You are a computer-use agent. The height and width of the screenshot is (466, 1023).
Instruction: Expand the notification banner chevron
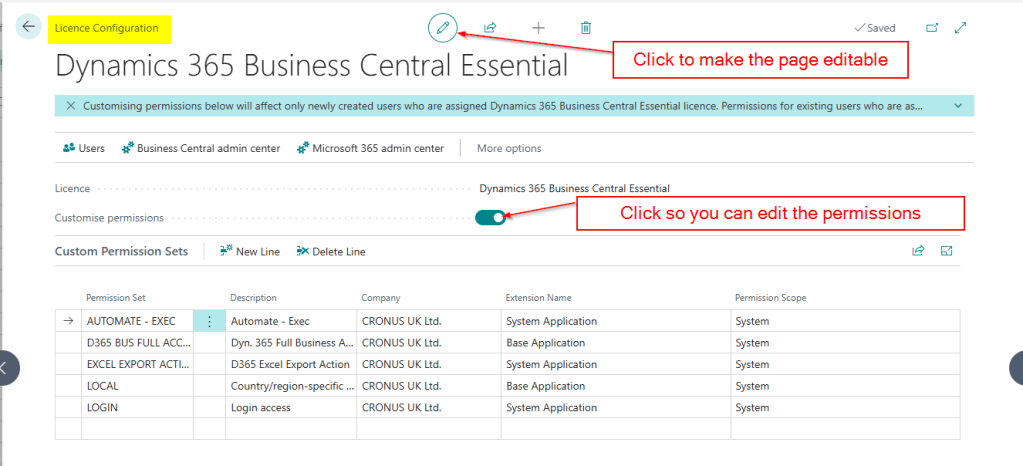tap(959, 106)
